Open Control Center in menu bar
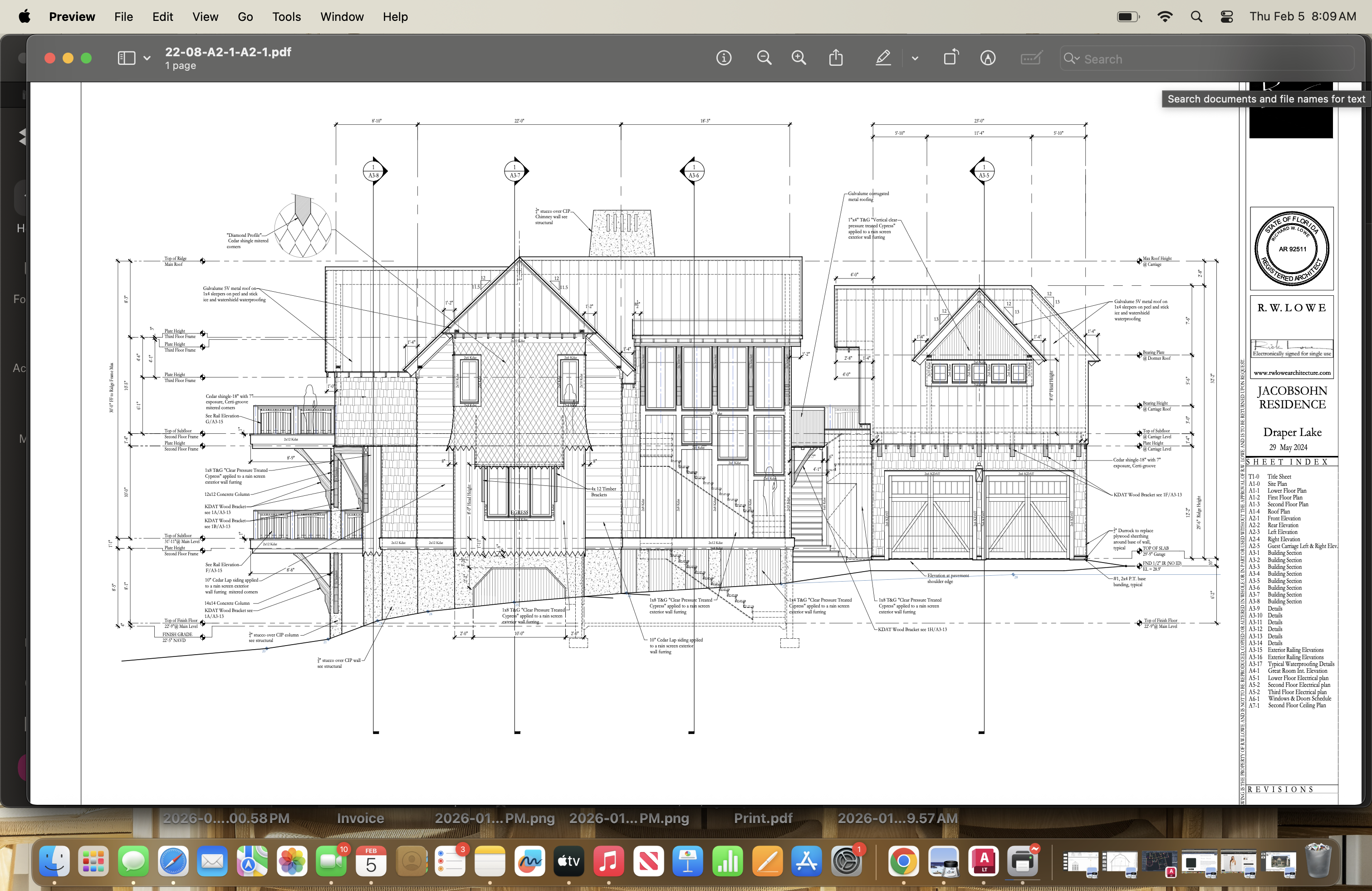Image resolution: width=1372 pixels, height=891 pixels. (x=1227, y=17)
